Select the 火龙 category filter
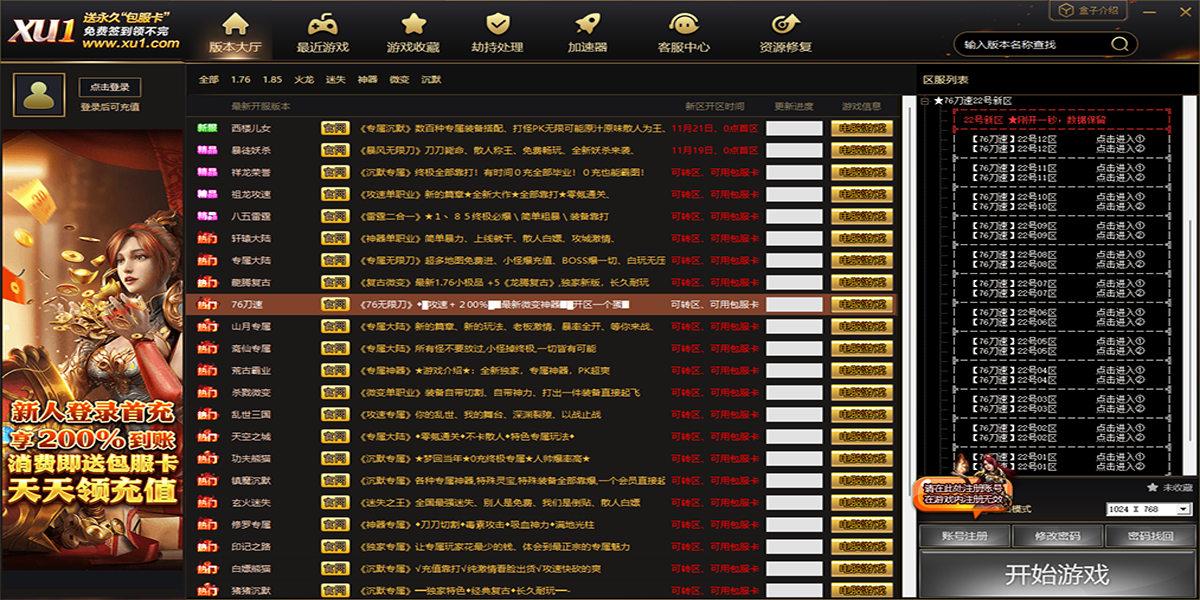The image size is (1200, 600). pyautogui.click(x=303, y=79)
